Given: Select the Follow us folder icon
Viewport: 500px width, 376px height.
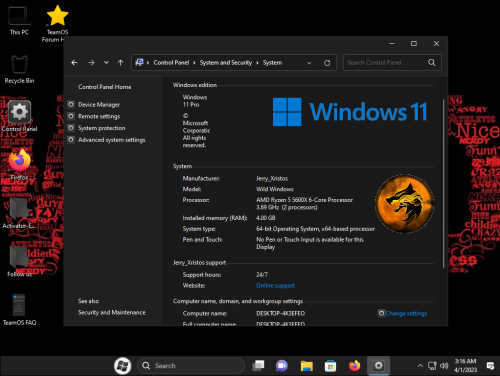Looking at the screenshot, I should pos(19,261).
